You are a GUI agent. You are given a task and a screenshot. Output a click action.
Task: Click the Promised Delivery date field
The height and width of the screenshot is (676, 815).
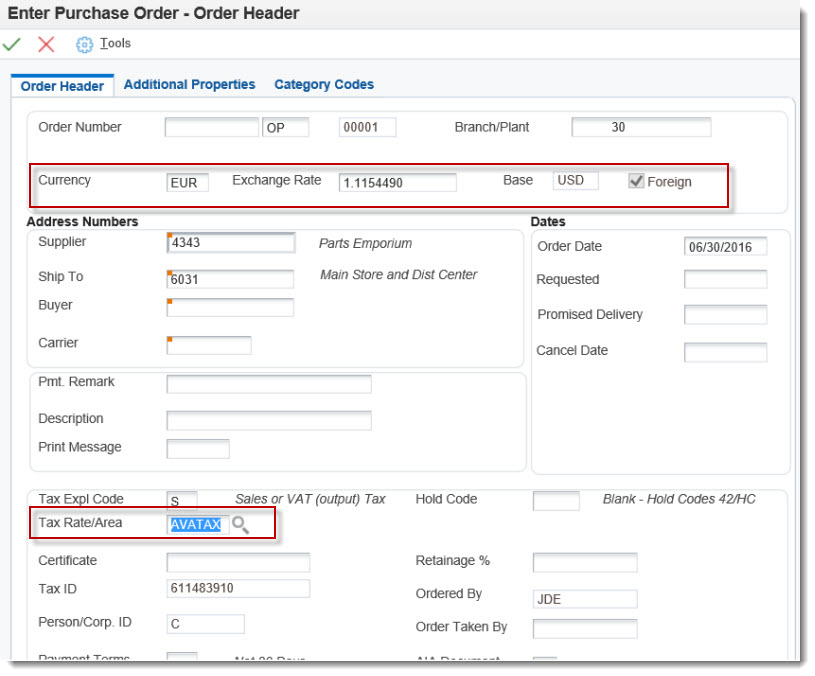[x=725, y=315]
